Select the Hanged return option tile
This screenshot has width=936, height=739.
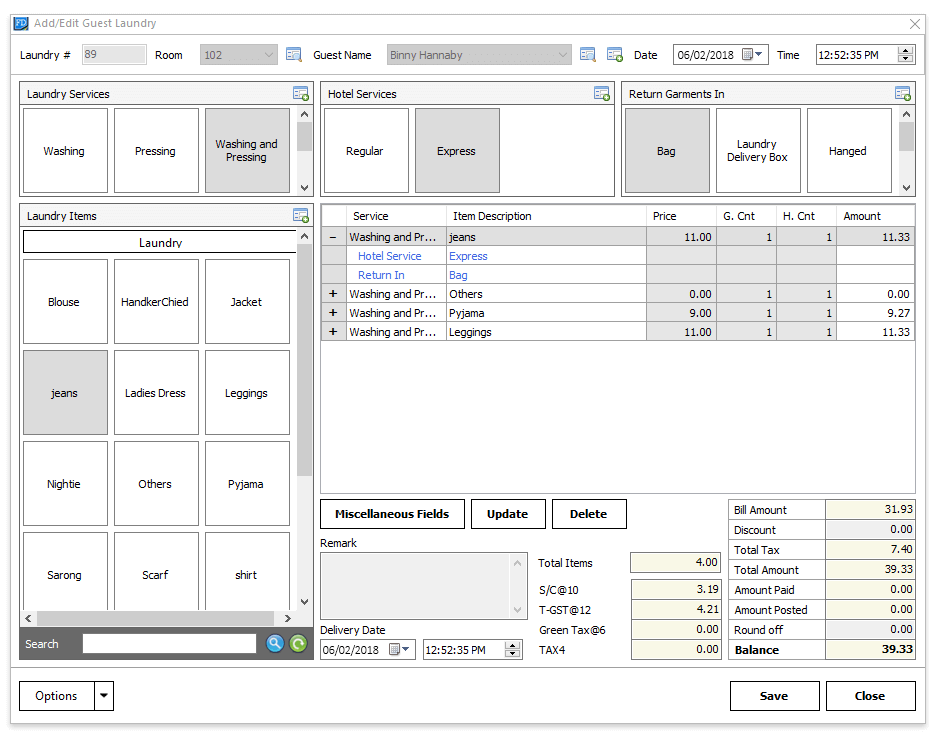pos(849,150)
